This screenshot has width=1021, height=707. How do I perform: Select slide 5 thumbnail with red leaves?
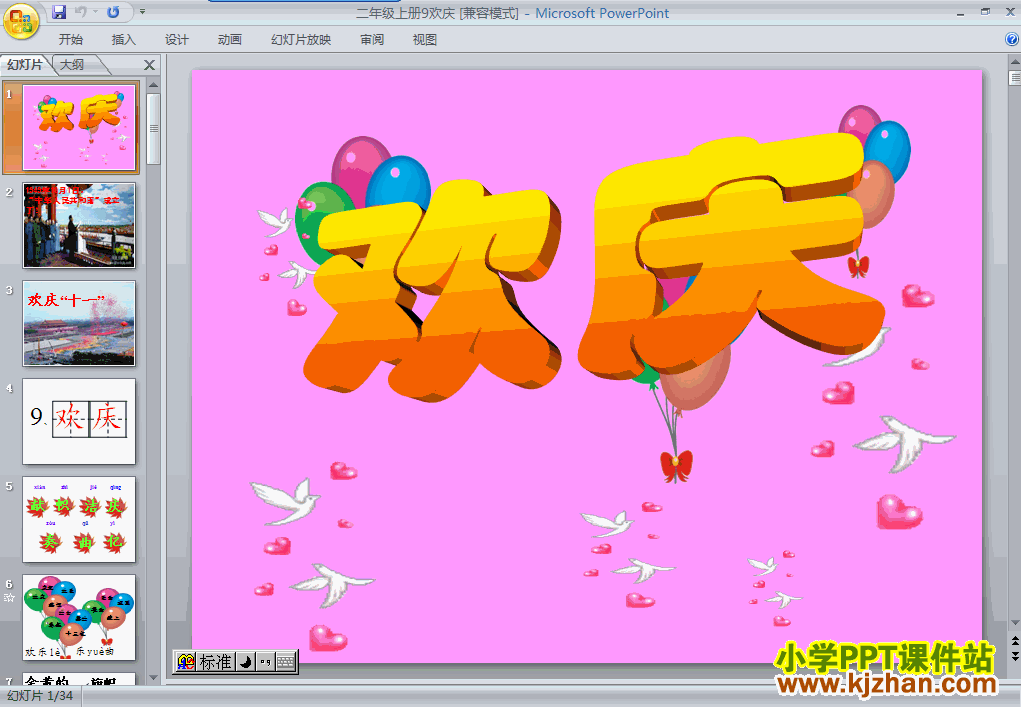[x=79, y=520]
